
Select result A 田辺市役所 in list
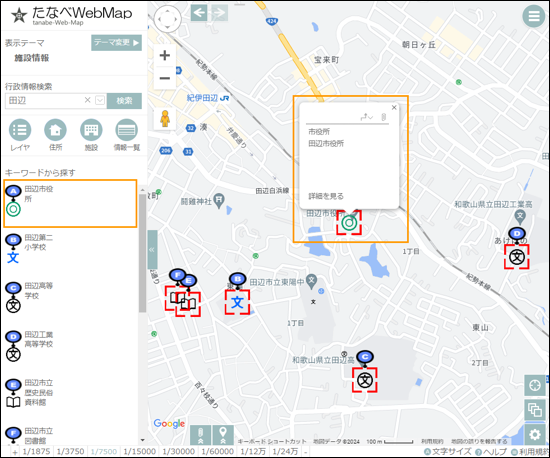[x=70, y=203]
